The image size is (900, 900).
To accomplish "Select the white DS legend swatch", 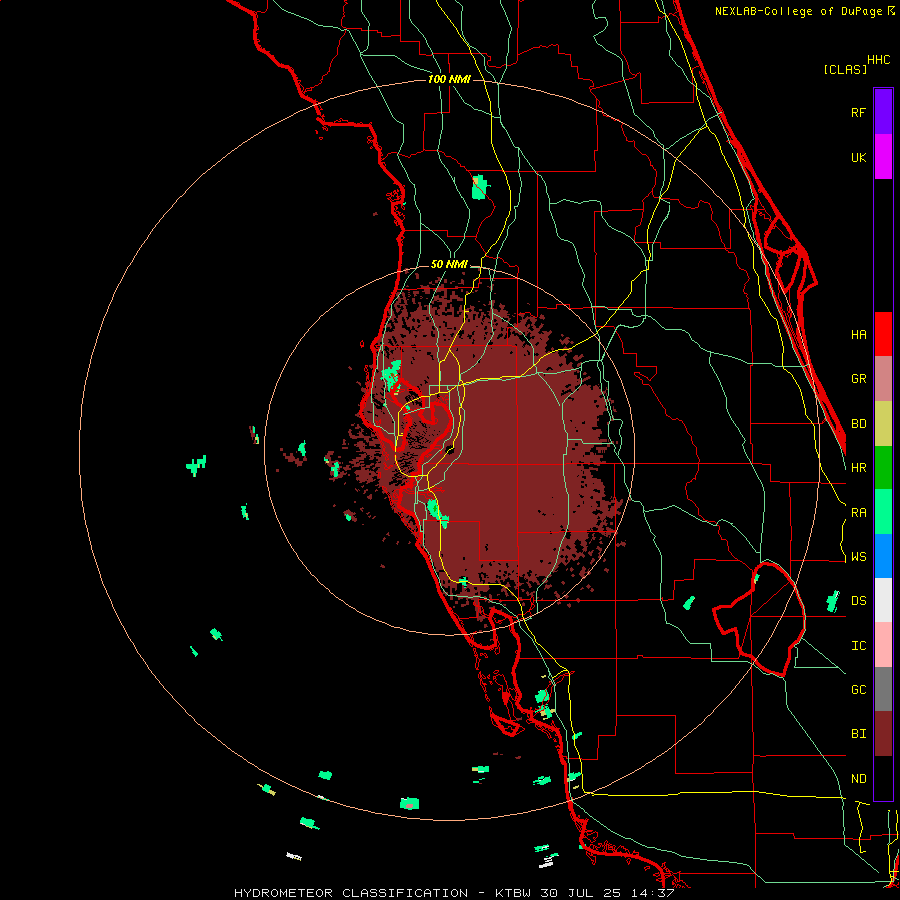I will (883, 600).
